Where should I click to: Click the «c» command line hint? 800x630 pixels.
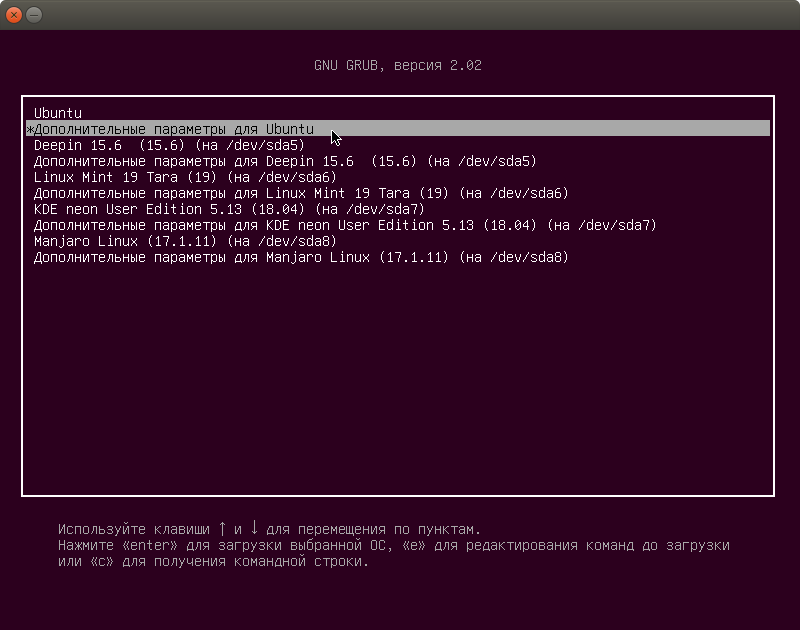click(x=102, y=562)
